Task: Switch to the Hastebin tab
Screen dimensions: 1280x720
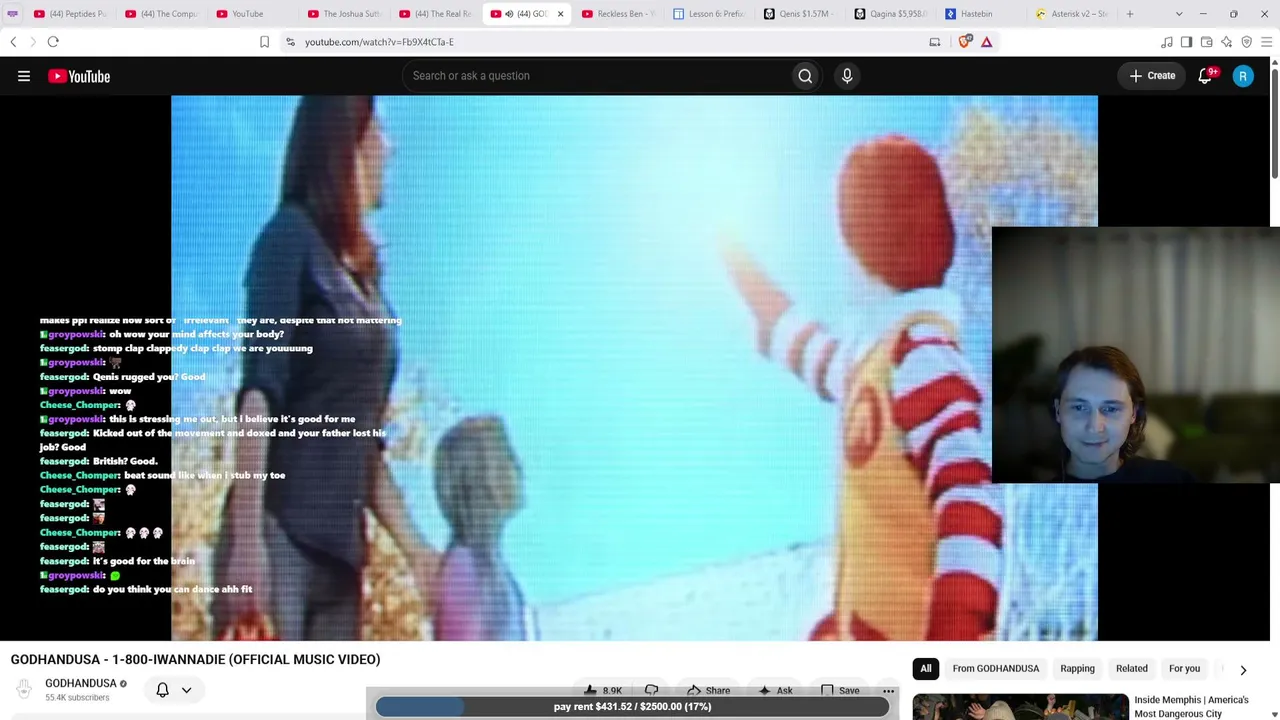Action: click(985, 14)
